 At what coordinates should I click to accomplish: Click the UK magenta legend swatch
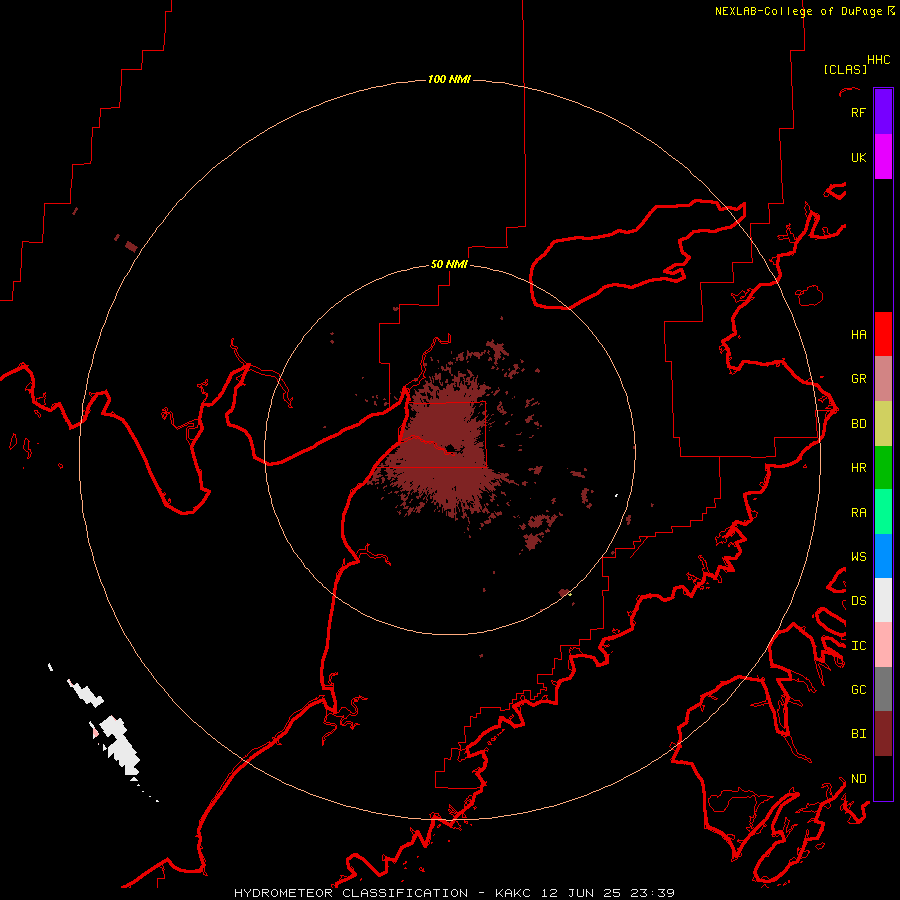883,157
